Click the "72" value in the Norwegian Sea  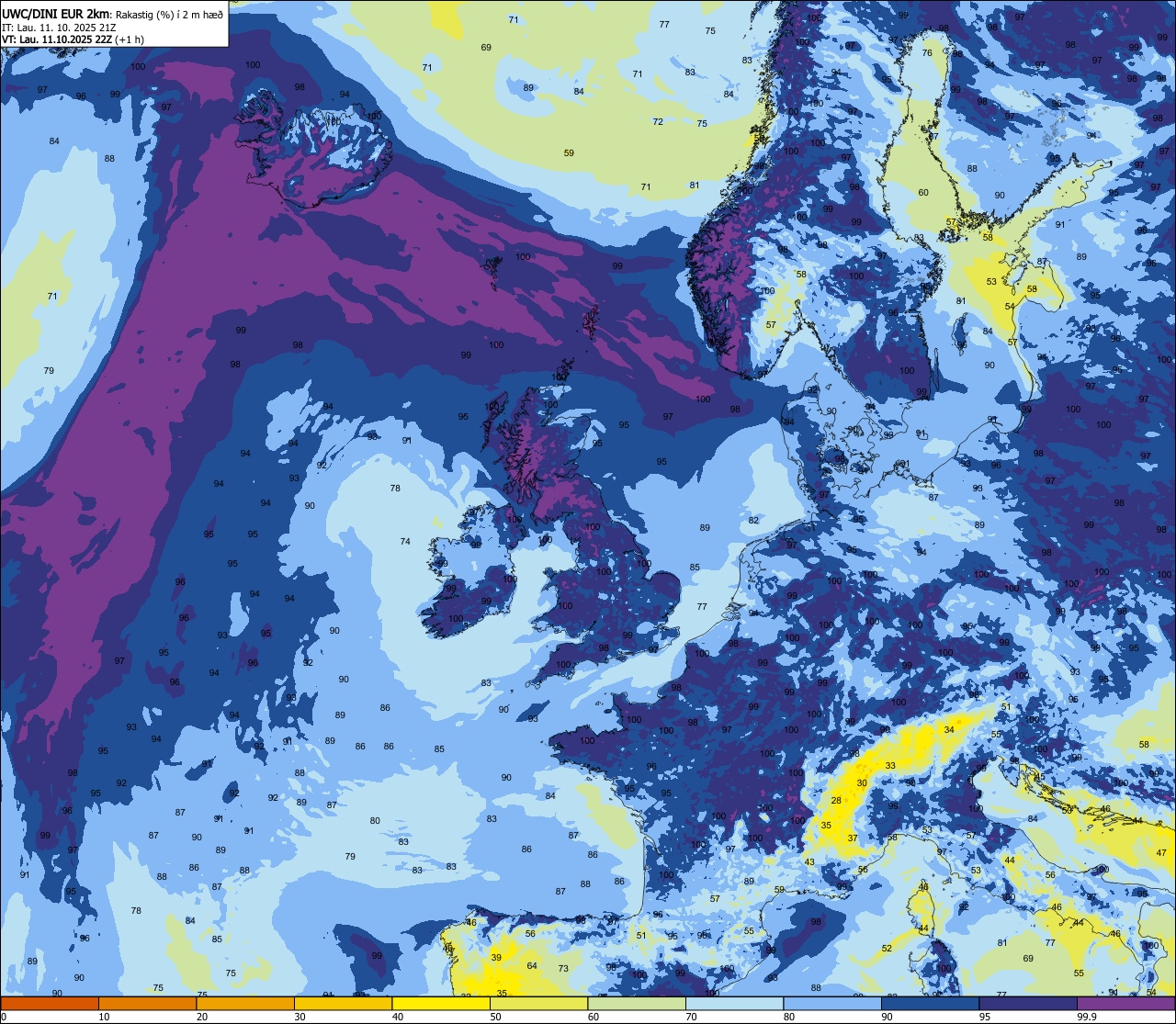click(x=658, y=121)
